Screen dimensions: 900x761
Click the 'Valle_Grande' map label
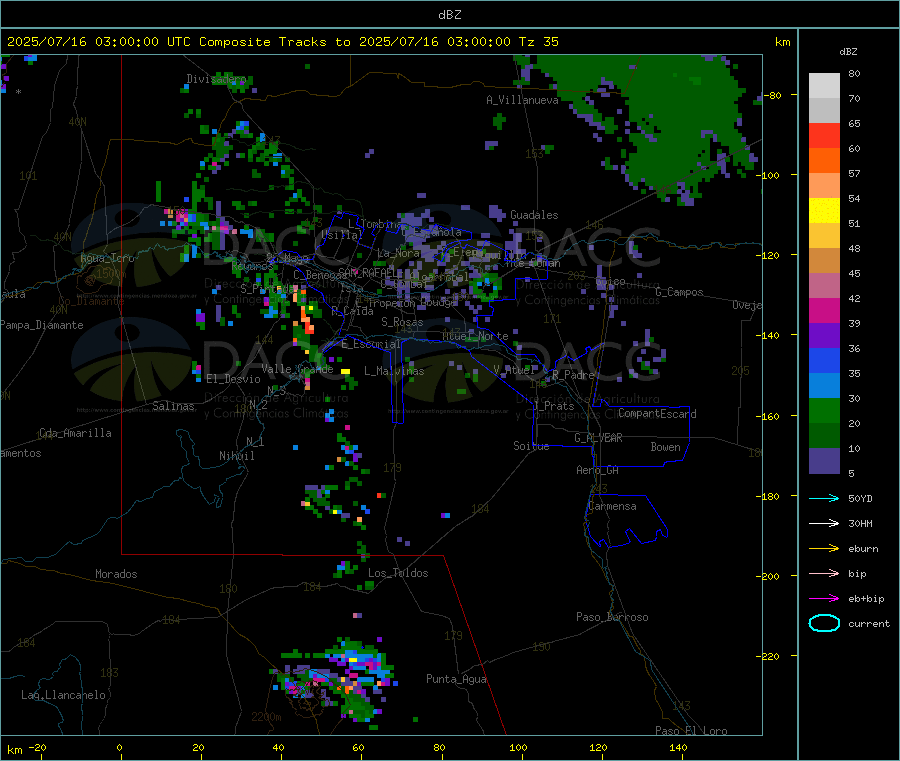point(297,368)
